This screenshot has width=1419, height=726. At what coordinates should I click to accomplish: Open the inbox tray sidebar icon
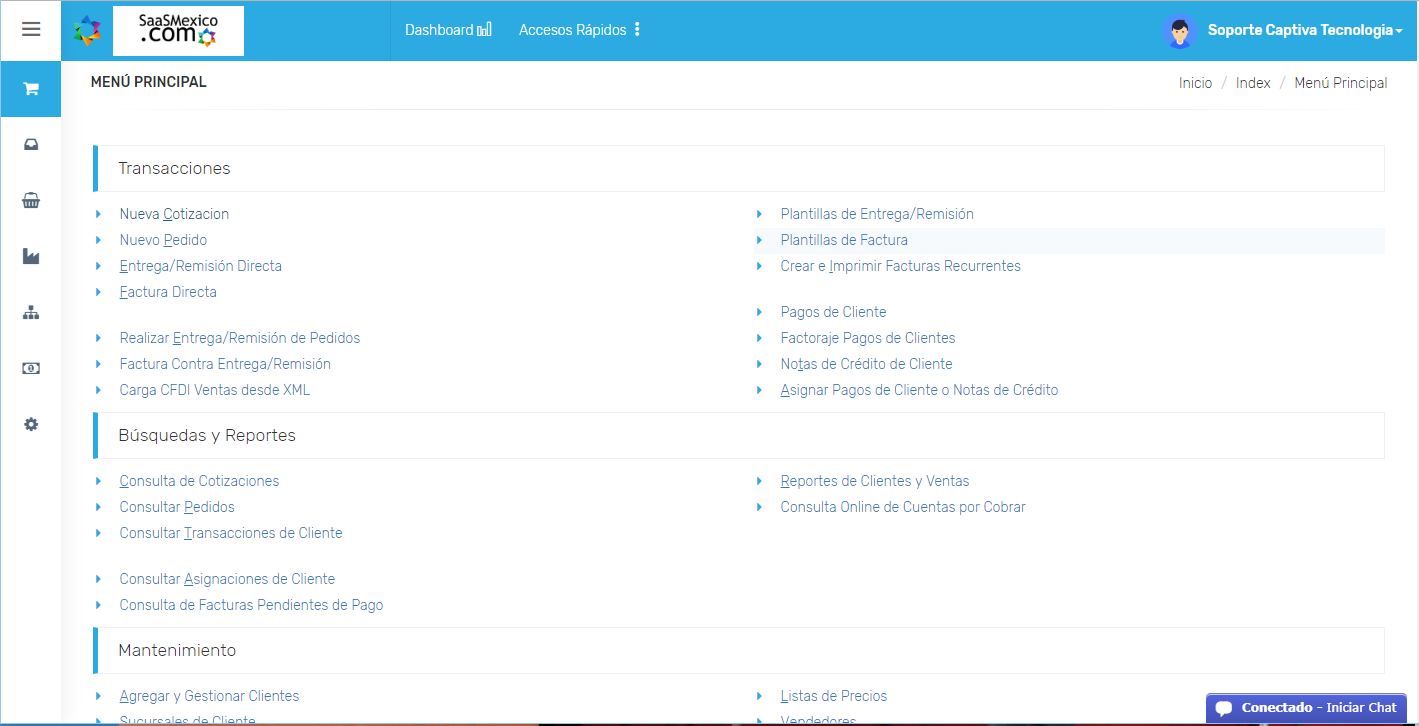pos(31,145)
